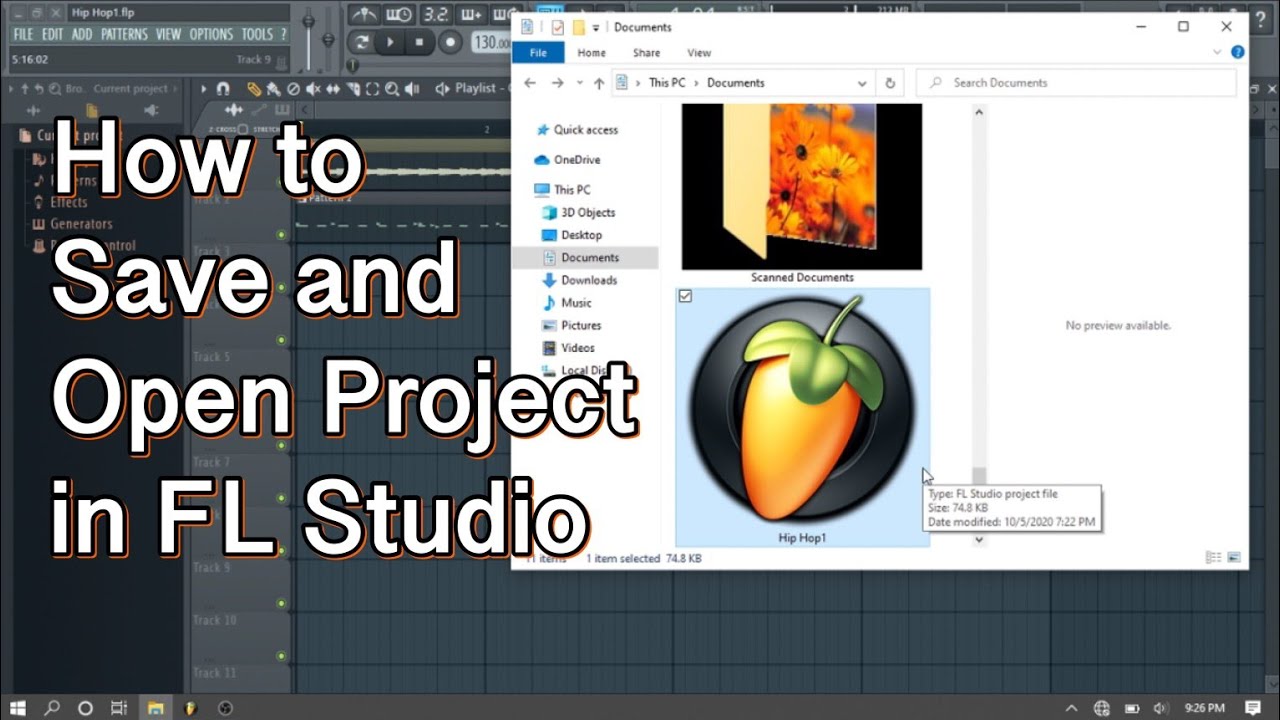This screenshot has height=720, width=1280.
Task: Toggle the 3.2. countdown before recording
Action: (x=435, y=14)
